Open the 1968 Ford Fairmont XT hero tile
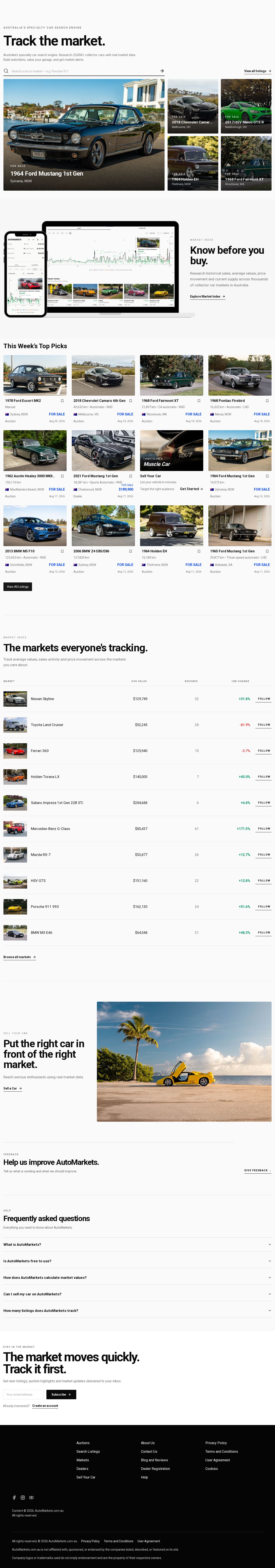The width and height of the screenshot is (275, 1568). tap(246, 163)
